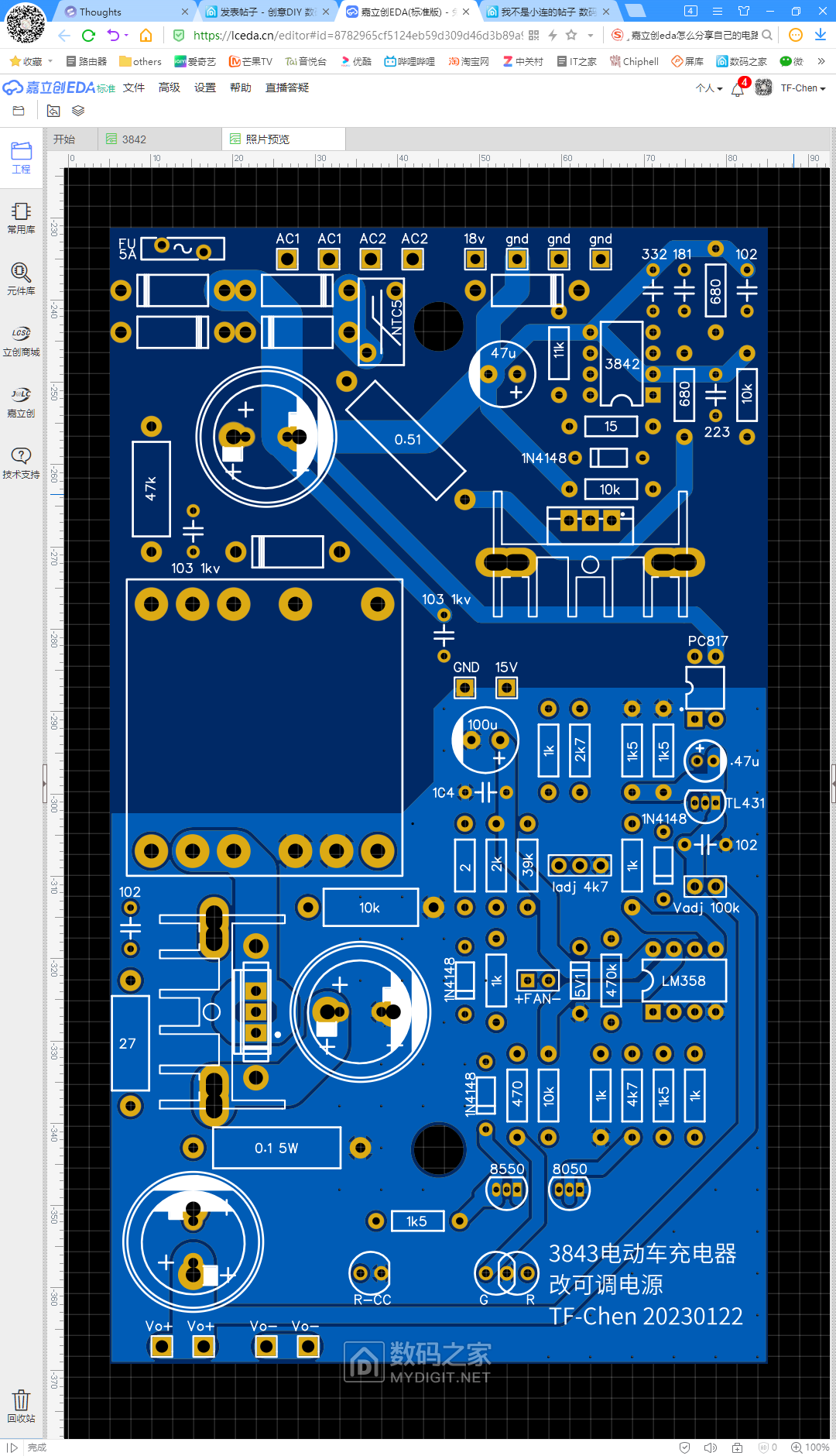
Task: Click the browser address URL field
Action: tap(357, 35)
